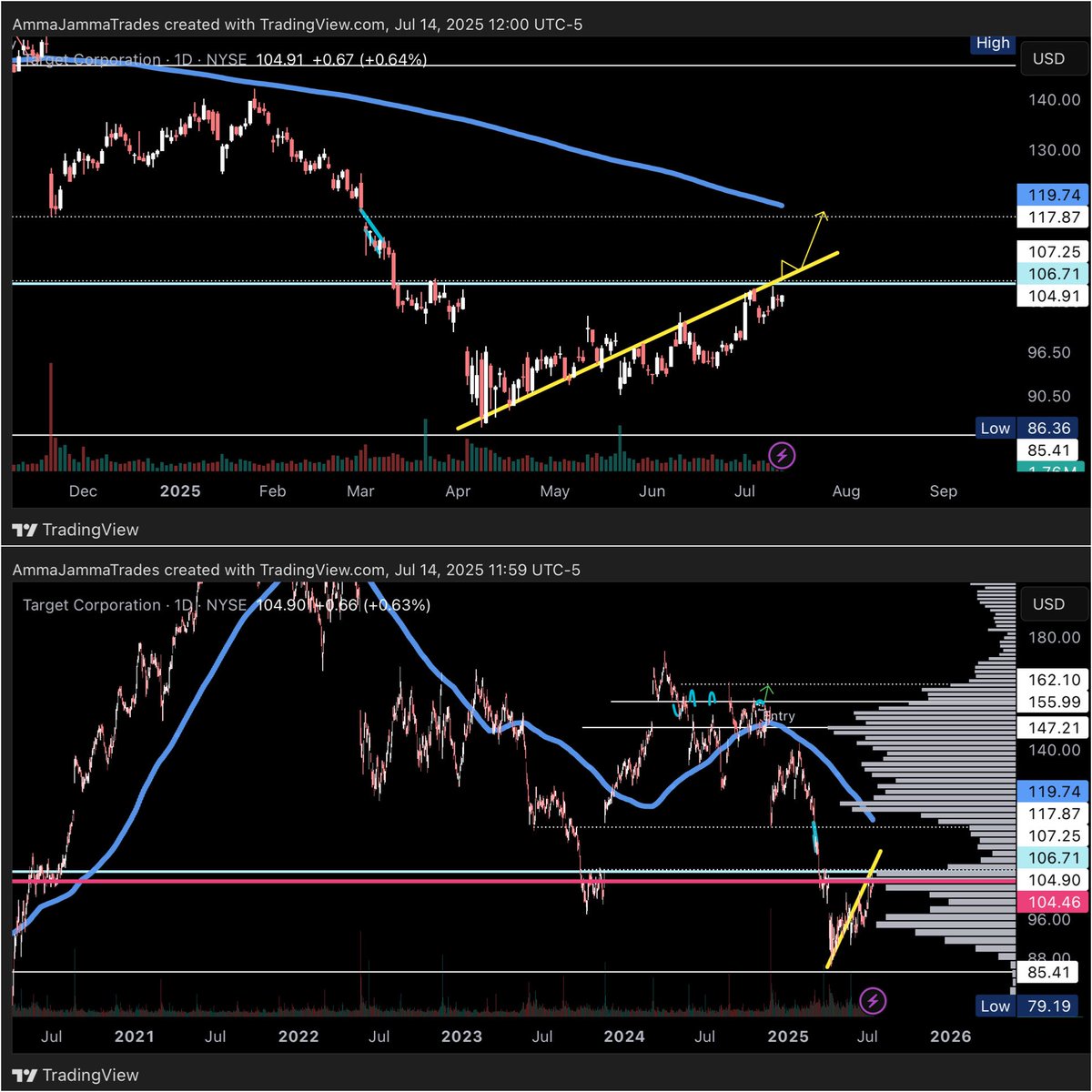Click the 88.00 price axis value
The width and height of the screenshot is (1092, 1092).
1049,956
